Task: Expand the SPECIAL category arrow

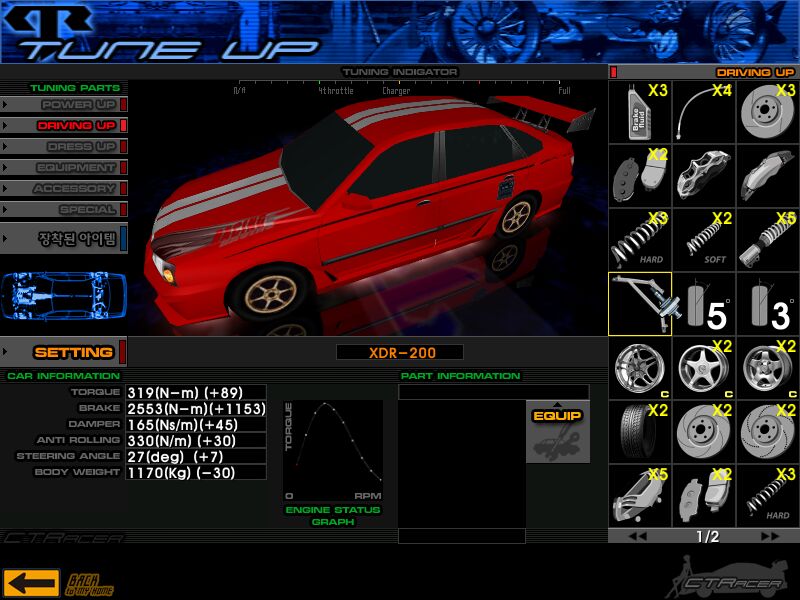Action: (x=6, y=210)
